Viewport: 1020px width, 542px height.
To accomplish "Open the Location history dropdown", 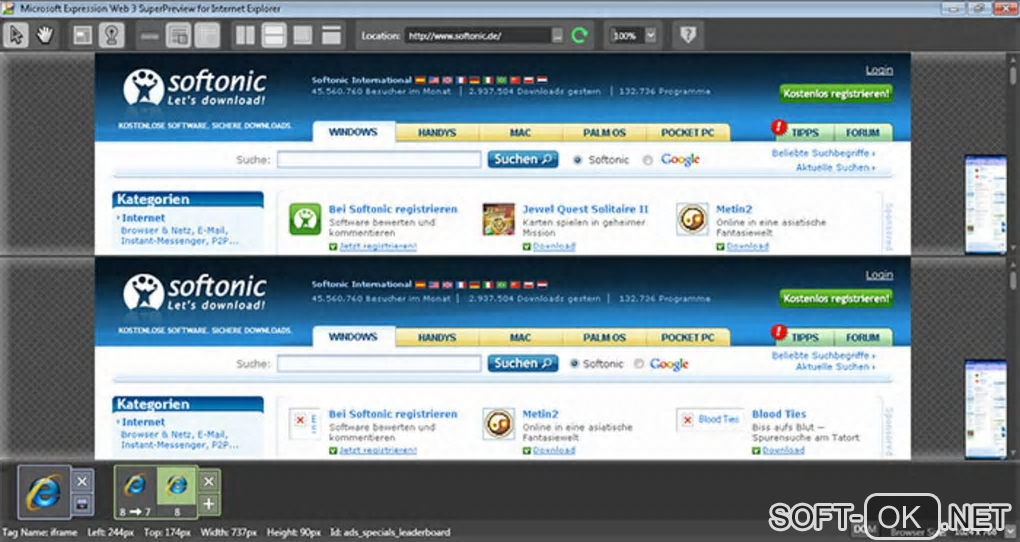I will 557,36.
